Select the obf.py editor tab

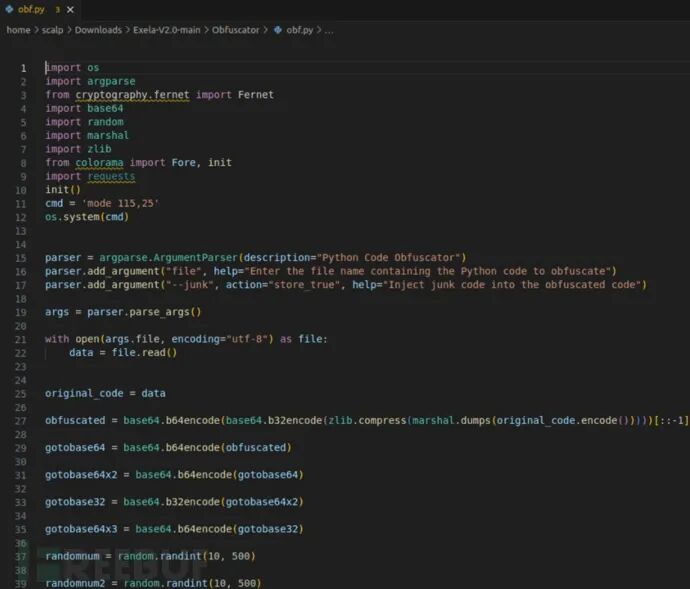pos(39,9)
